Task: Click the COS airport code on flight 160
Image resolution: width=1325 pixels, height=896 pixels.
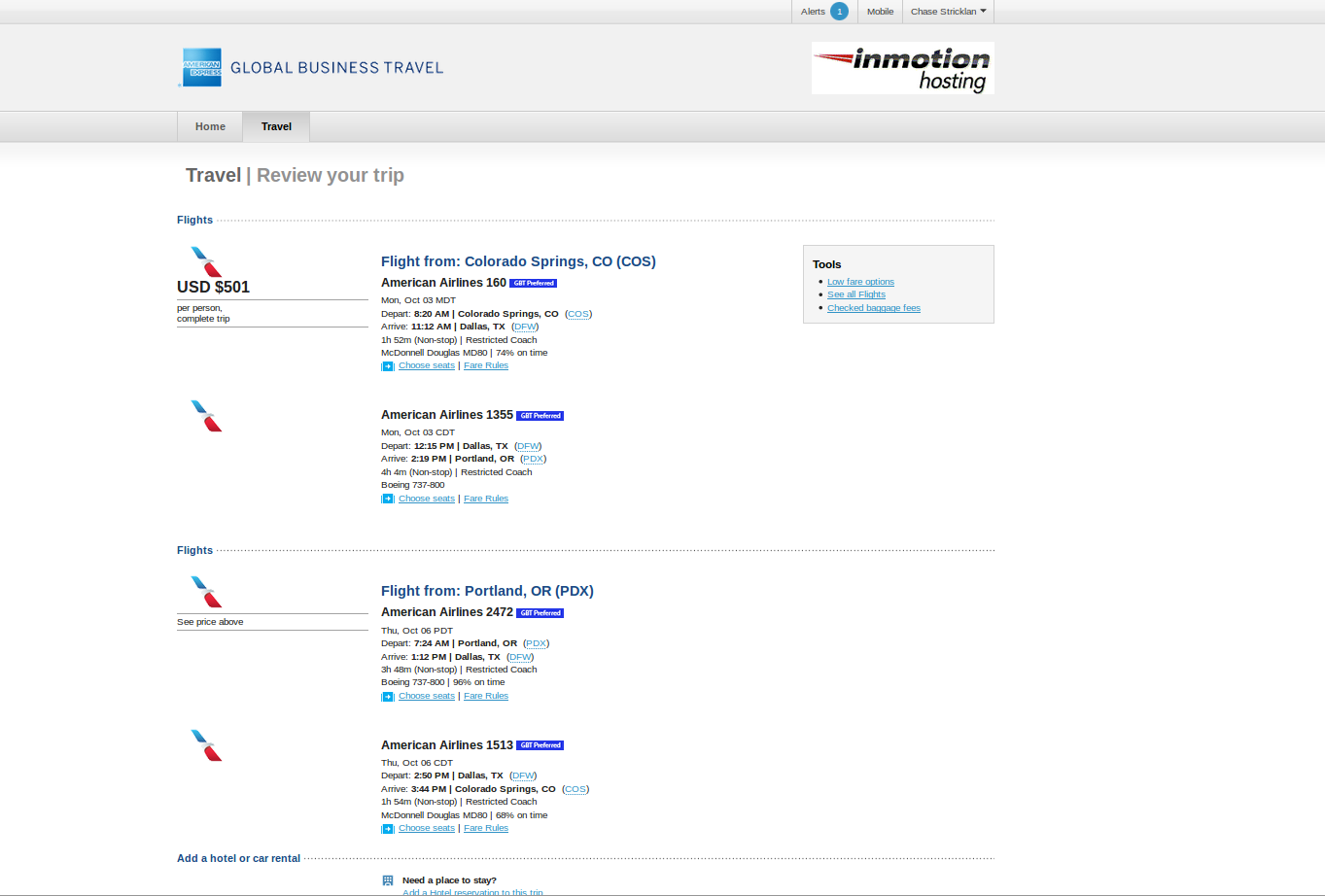Action: (x=578, y=314)
